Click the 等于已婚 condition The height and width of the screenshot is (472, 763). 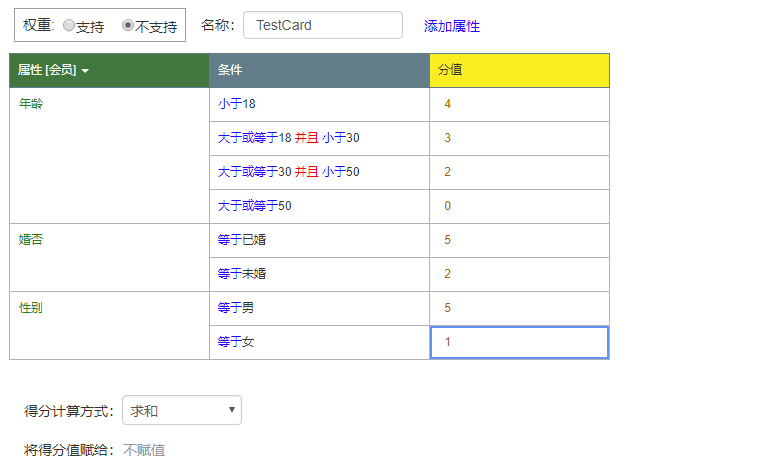[242, 240]
